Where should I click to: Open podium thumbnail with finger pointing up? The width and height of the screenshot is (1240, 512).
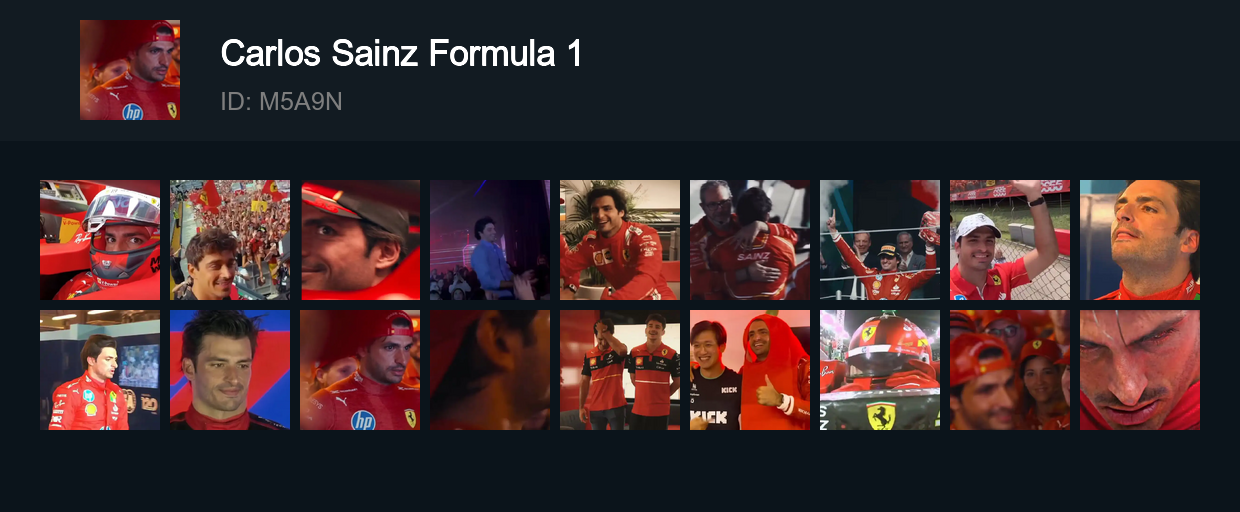coord(880,240)
